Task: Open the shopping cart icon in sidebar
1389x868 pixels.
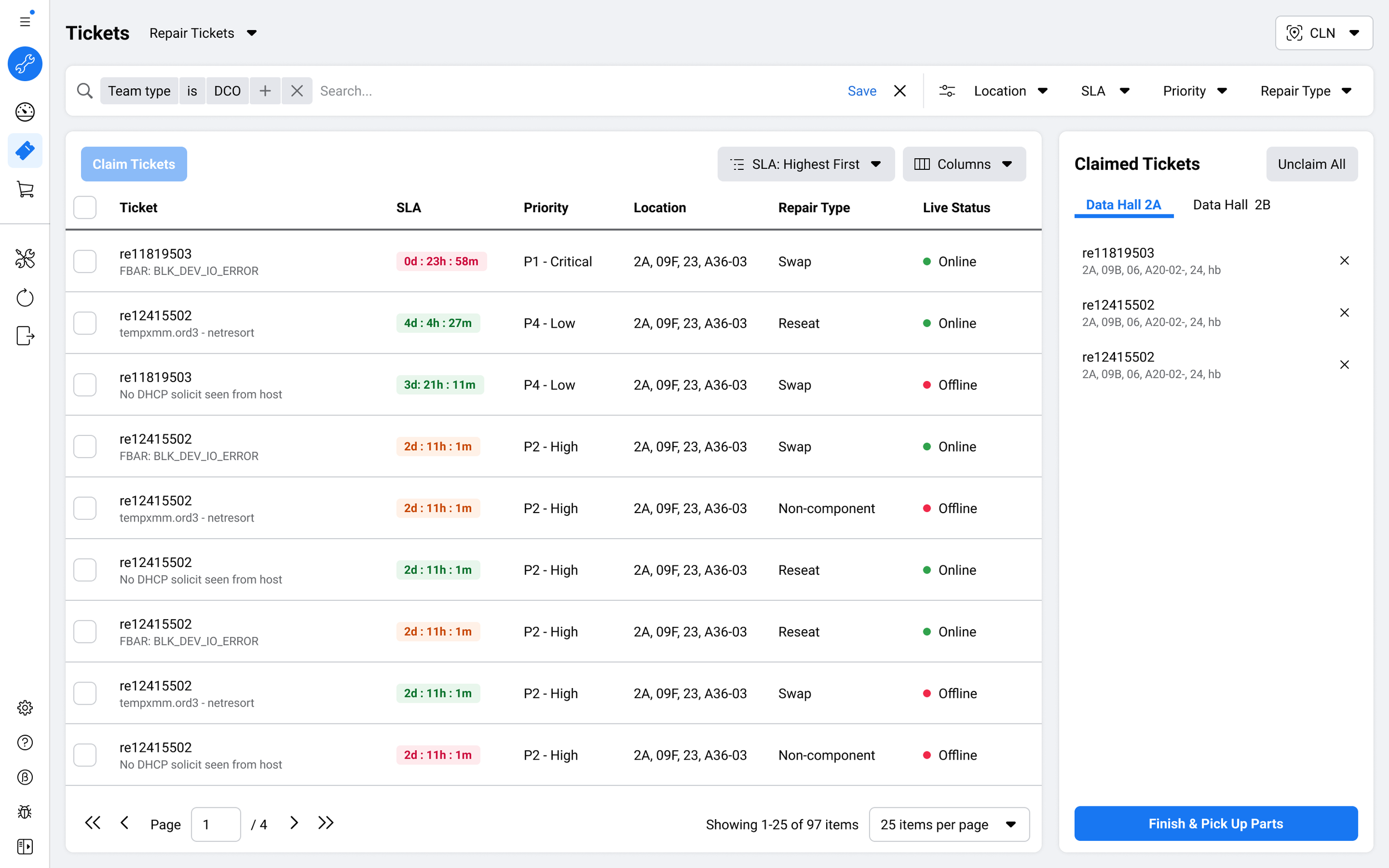Action: (24, 189)
